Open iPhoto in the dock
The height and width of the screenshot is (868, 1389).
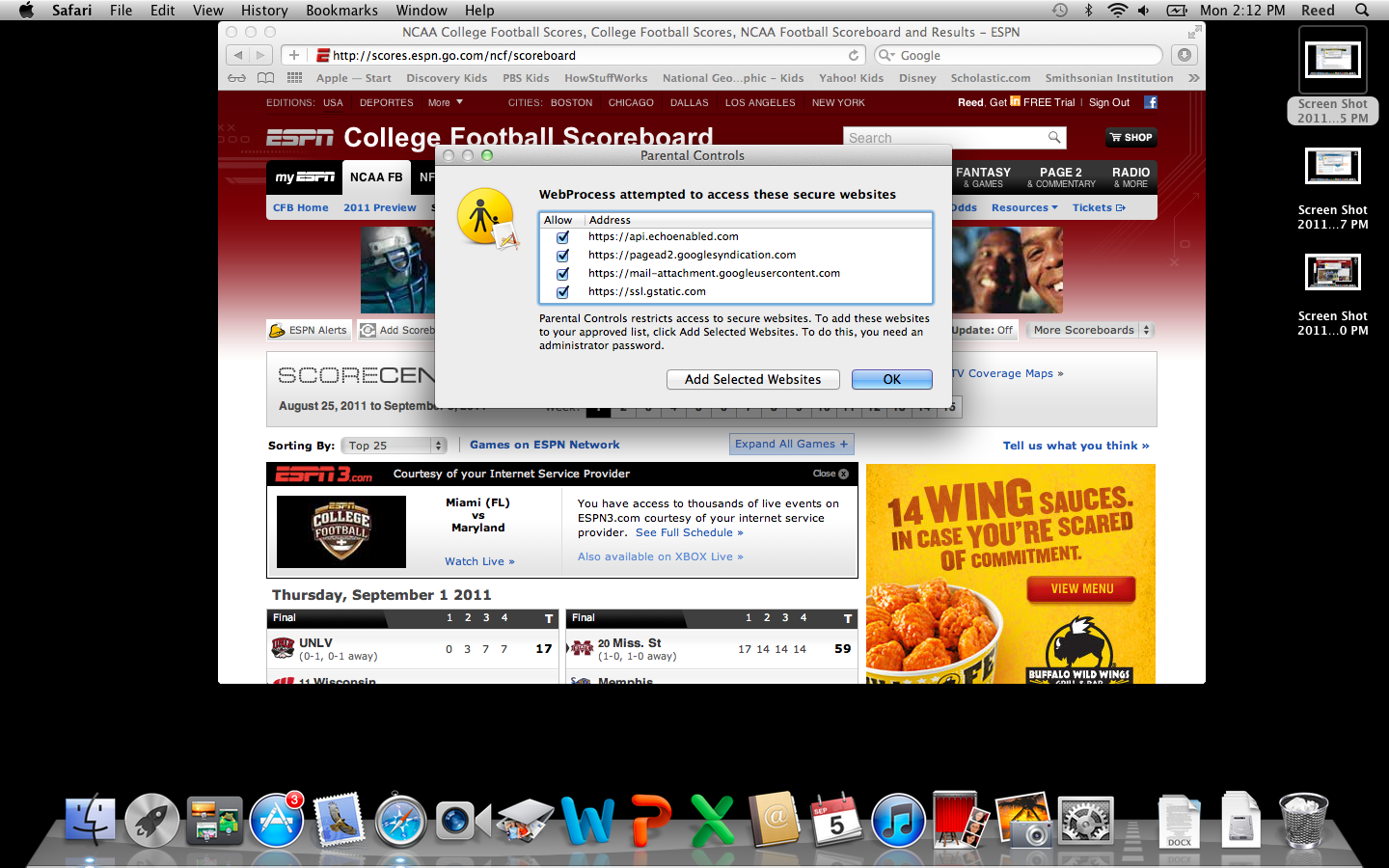[1023, 821]
